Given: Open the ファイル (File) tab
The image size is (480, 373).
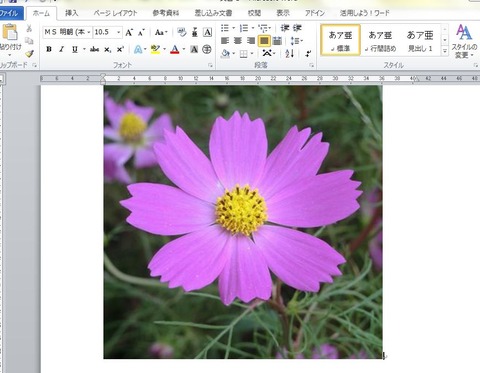Looking at the screenshot, I should 10,13.
